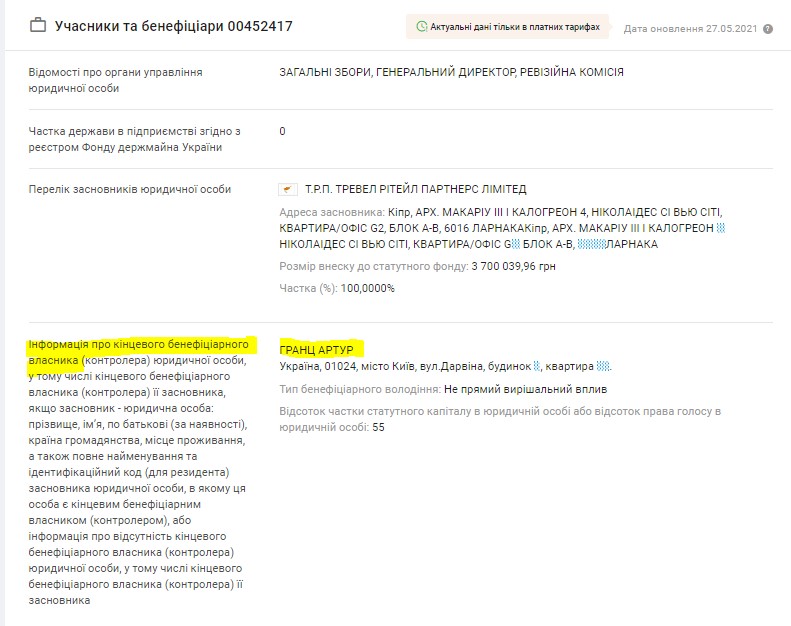Click the clock icon in paid tariffs badge
Image resolution: width=791 pixels, height=626 pixels.
pyautogui.click(x=421, y=27)
